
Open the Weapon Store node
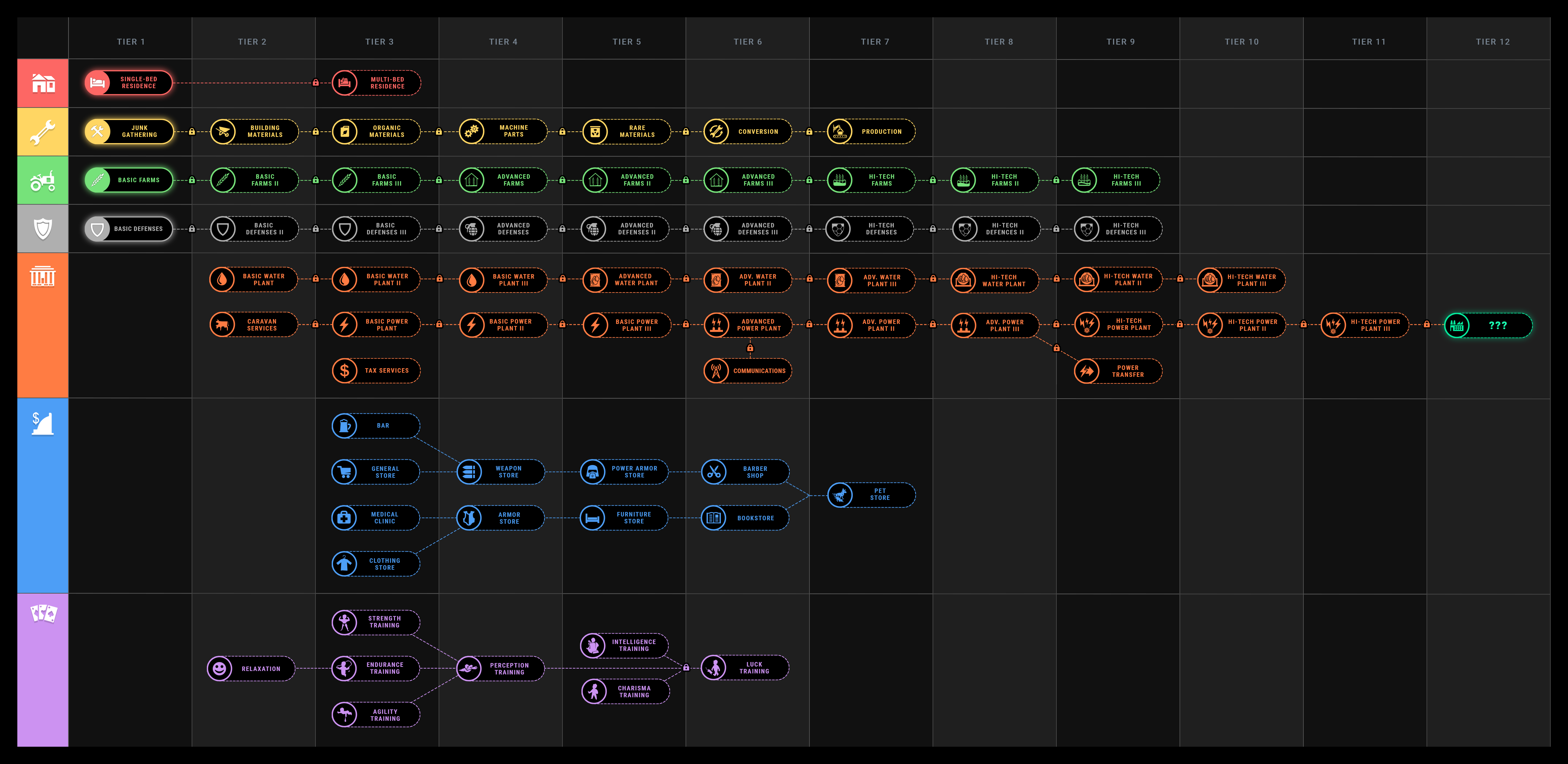[500, 472]
